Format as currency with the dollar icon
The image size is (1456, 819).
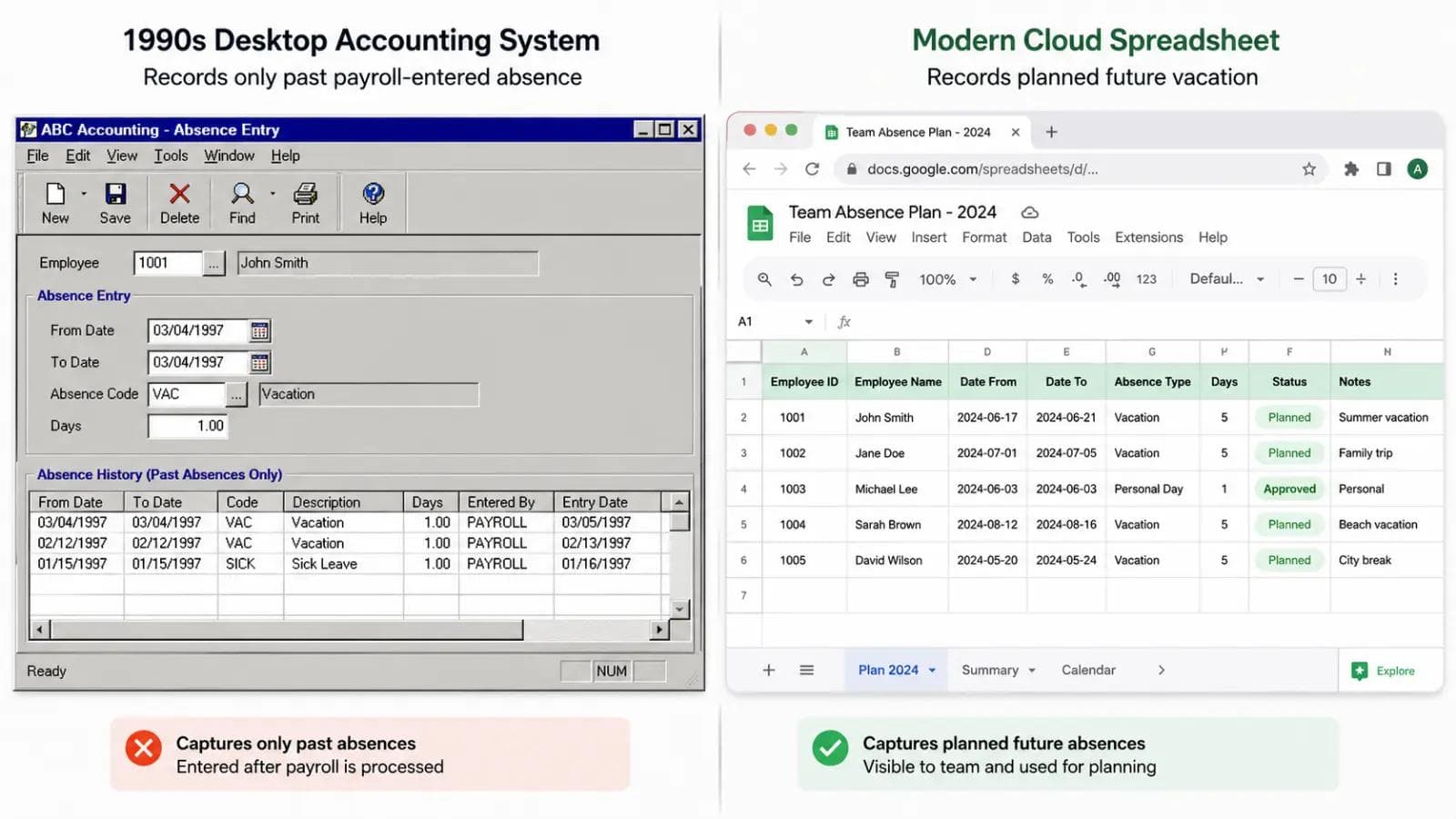click(1016, 279)
